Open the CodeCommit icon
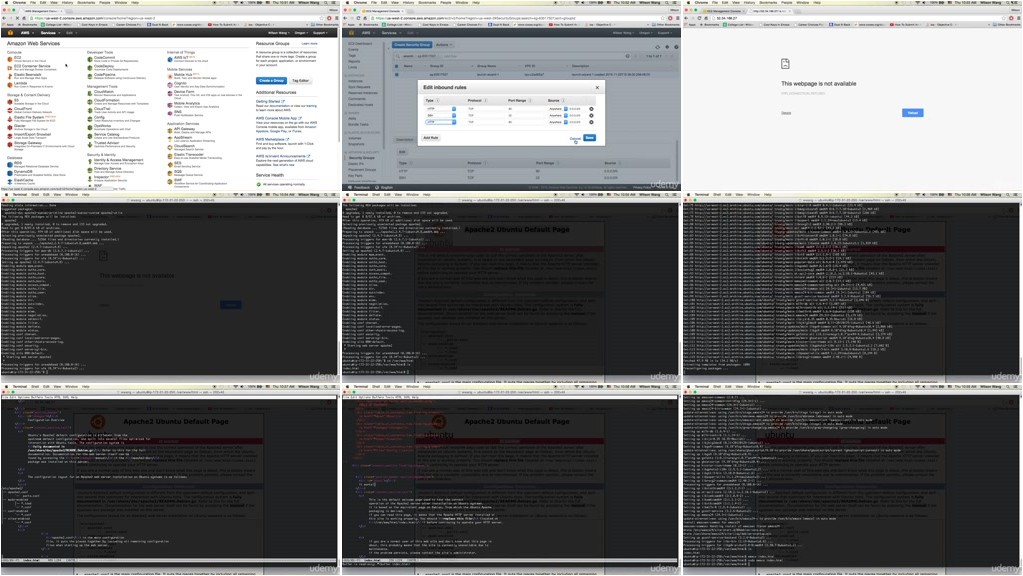The width and height of the screenshot is (1023, 576). [90, 59]
